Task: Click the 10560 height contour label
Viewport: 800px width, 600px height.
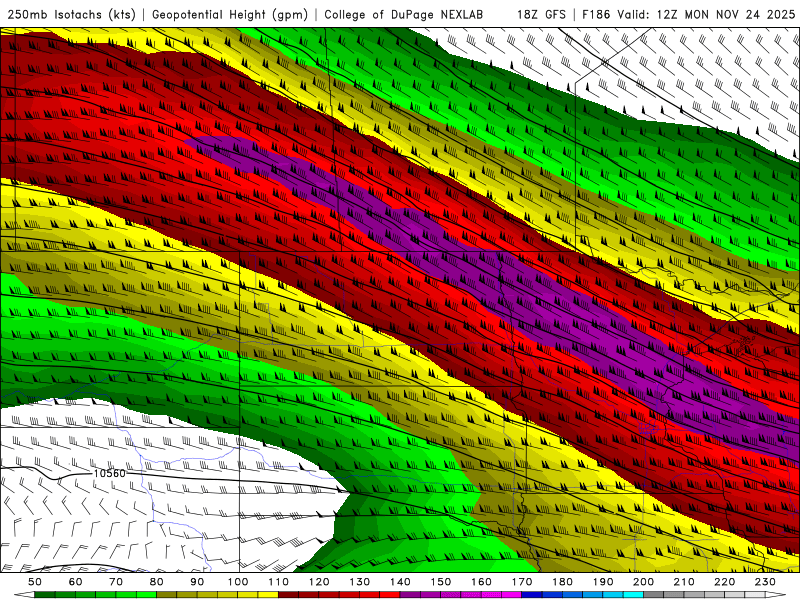Action: (110, 473)
